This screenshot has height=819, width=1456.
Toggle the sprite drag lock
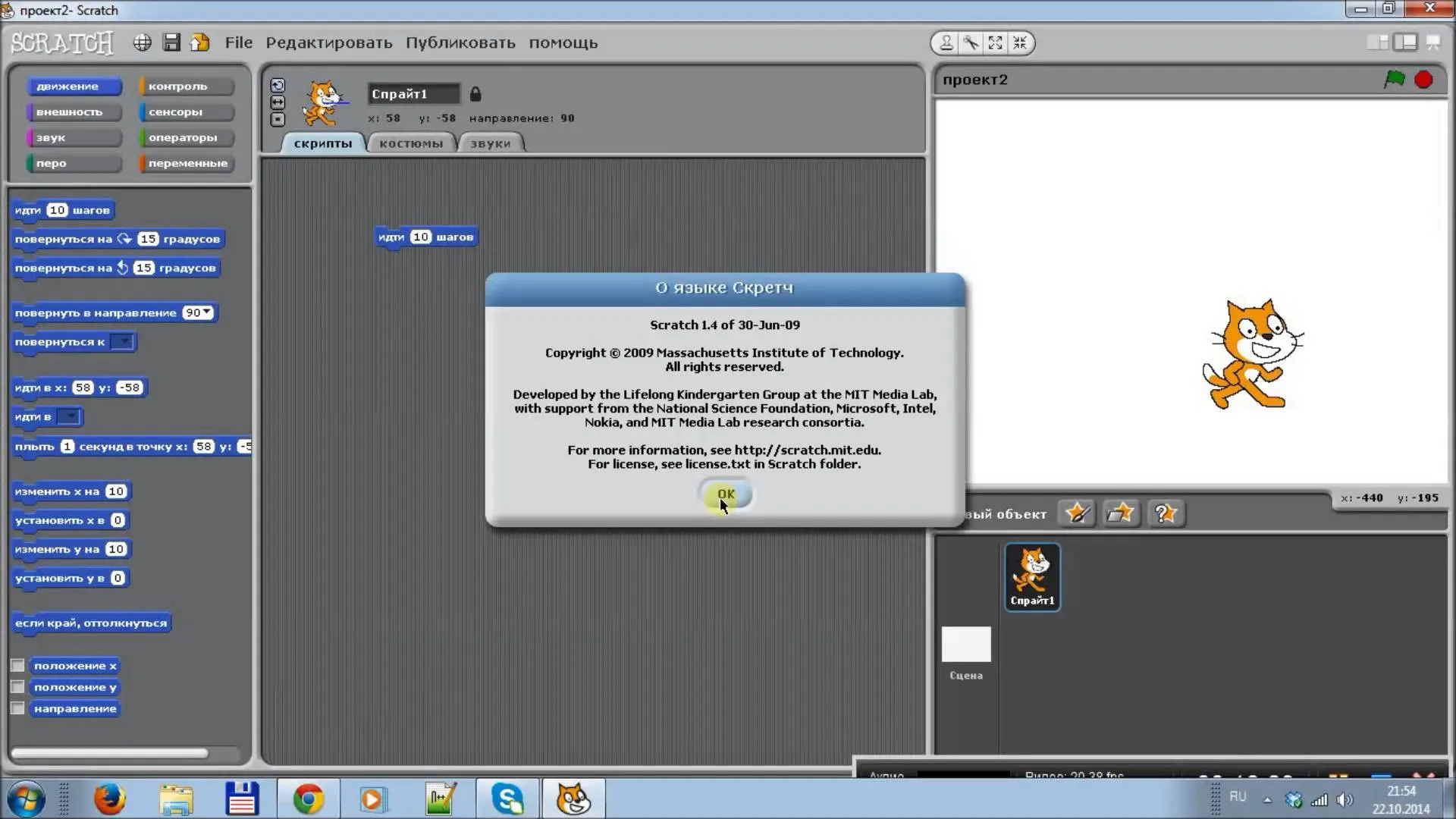(x=475, y=94)
